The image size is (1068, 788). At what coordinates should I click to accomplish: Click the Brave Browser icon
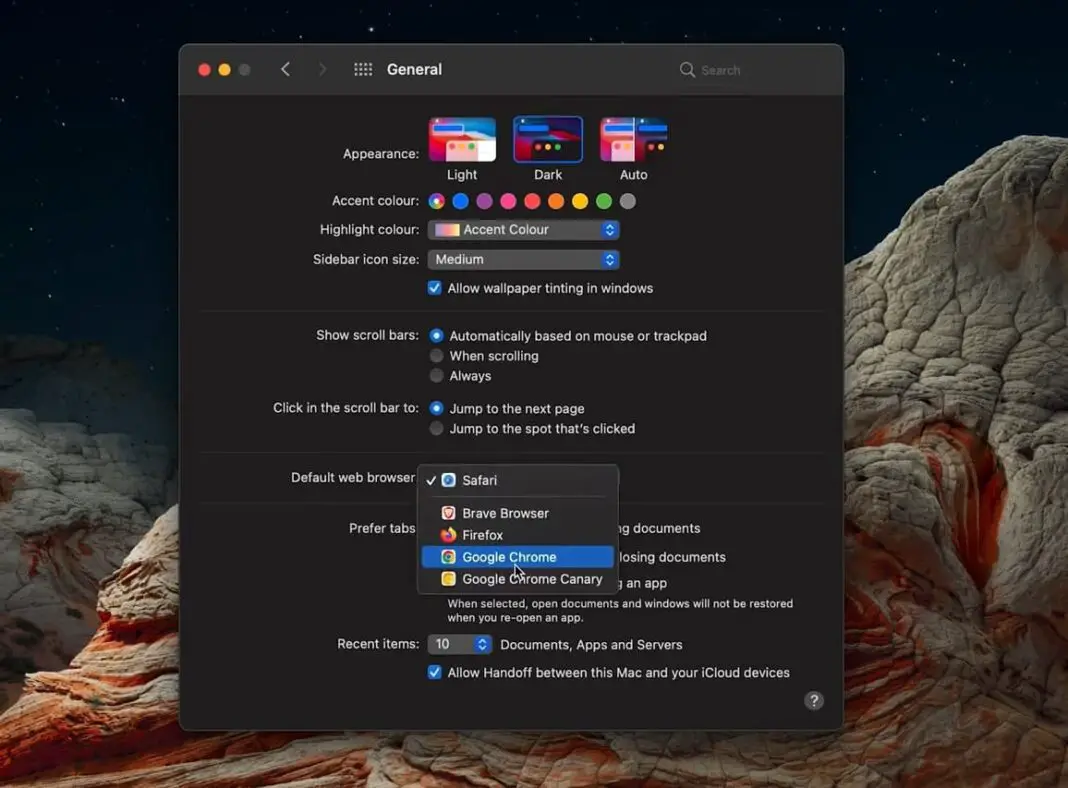[447, 512]
